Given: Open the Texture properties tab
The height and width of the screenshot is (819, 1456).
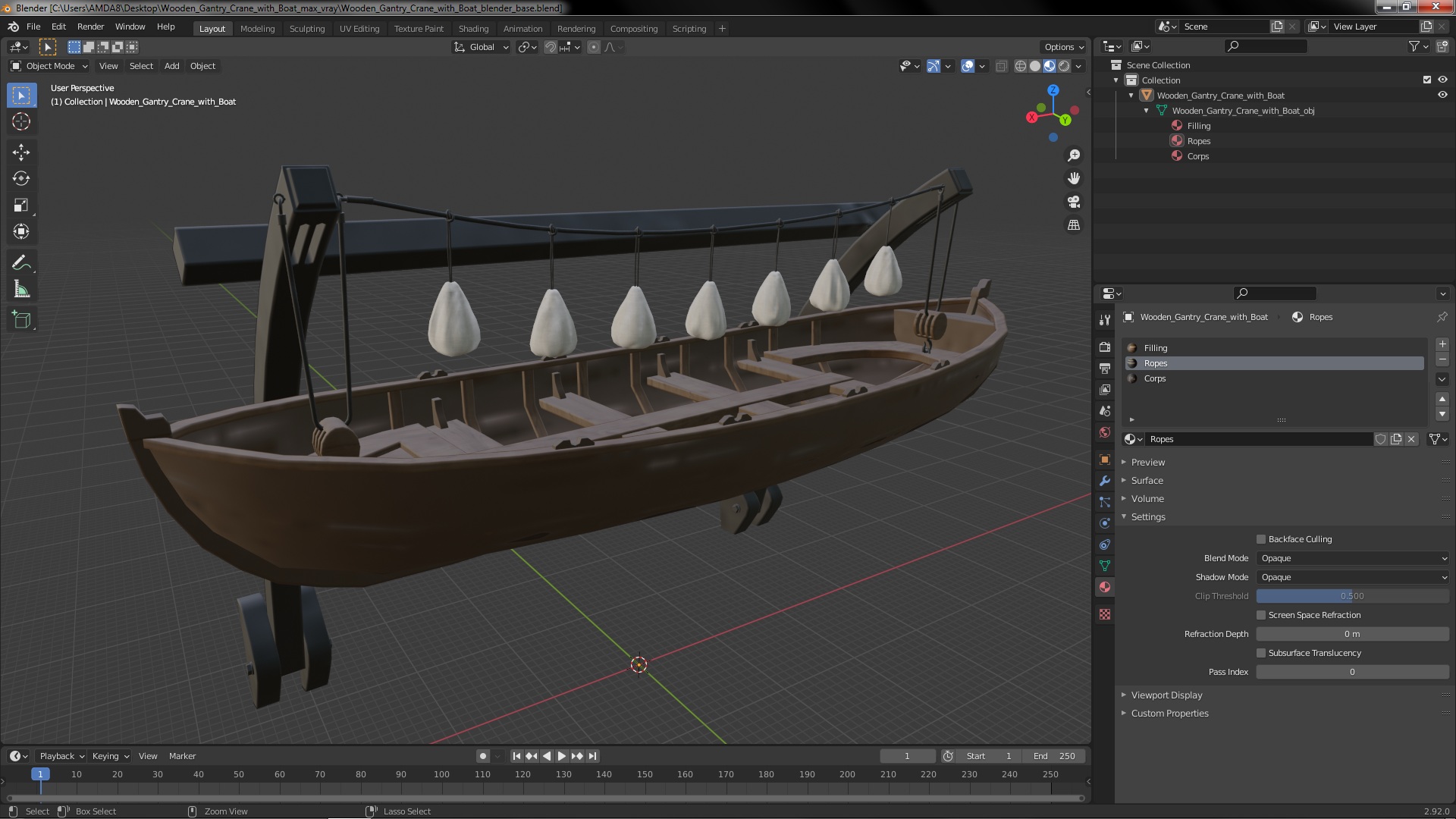Looking at the screenshot, I should coord(1105,614).
